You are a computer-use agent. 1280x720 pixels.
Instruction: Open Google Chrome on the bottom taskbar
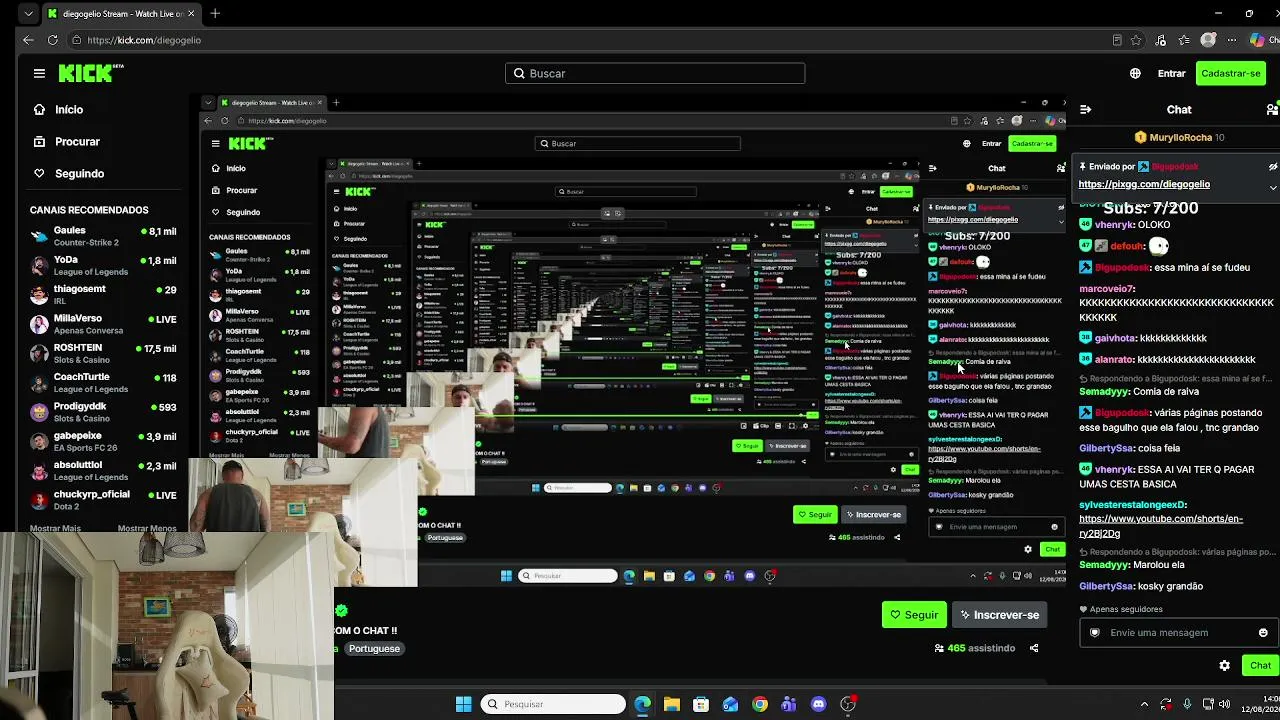click(760, 704)
